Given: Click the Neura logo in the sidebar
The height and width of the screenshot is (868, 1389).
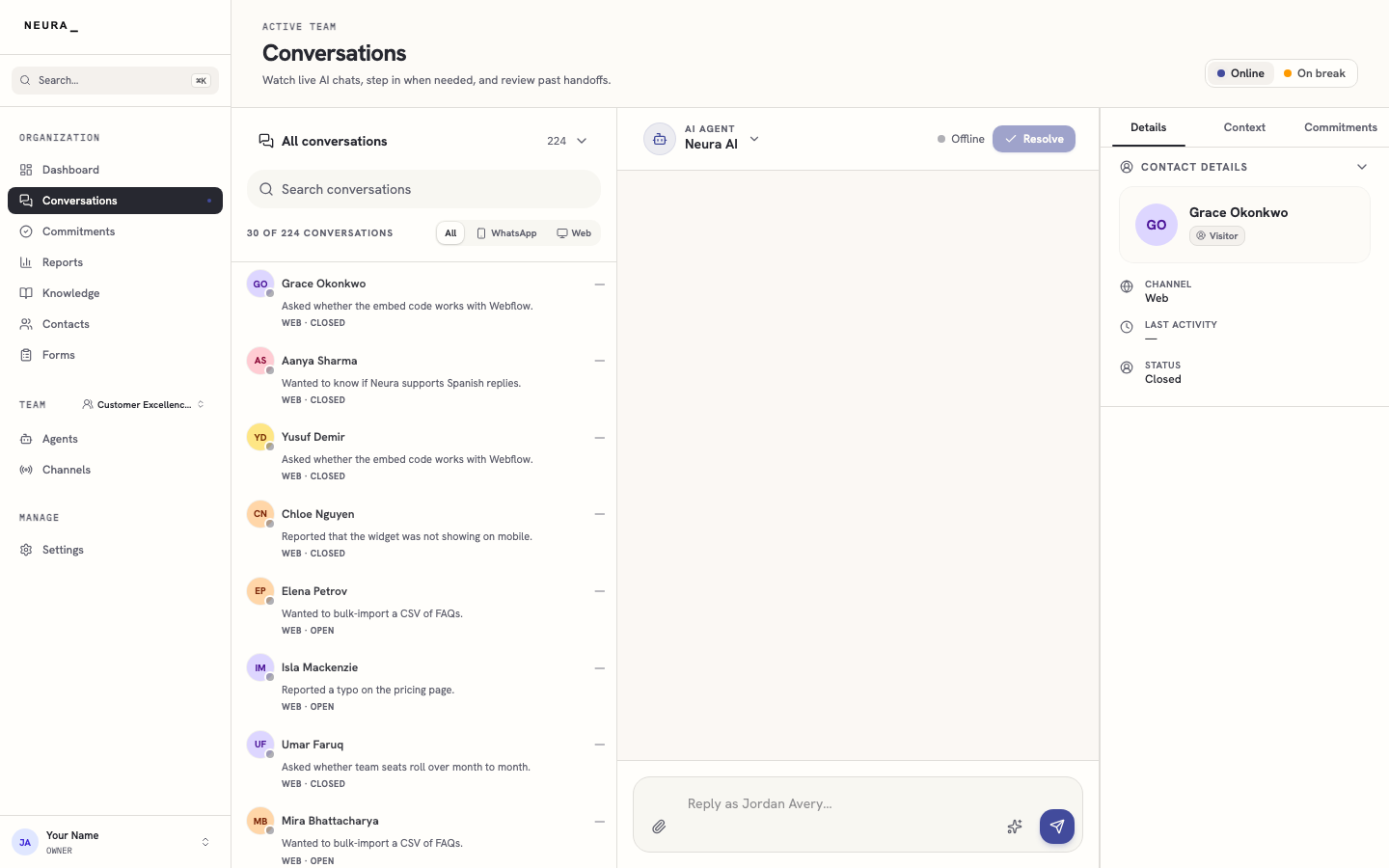Looking at the screenshot, I should (x=51, y=26).
